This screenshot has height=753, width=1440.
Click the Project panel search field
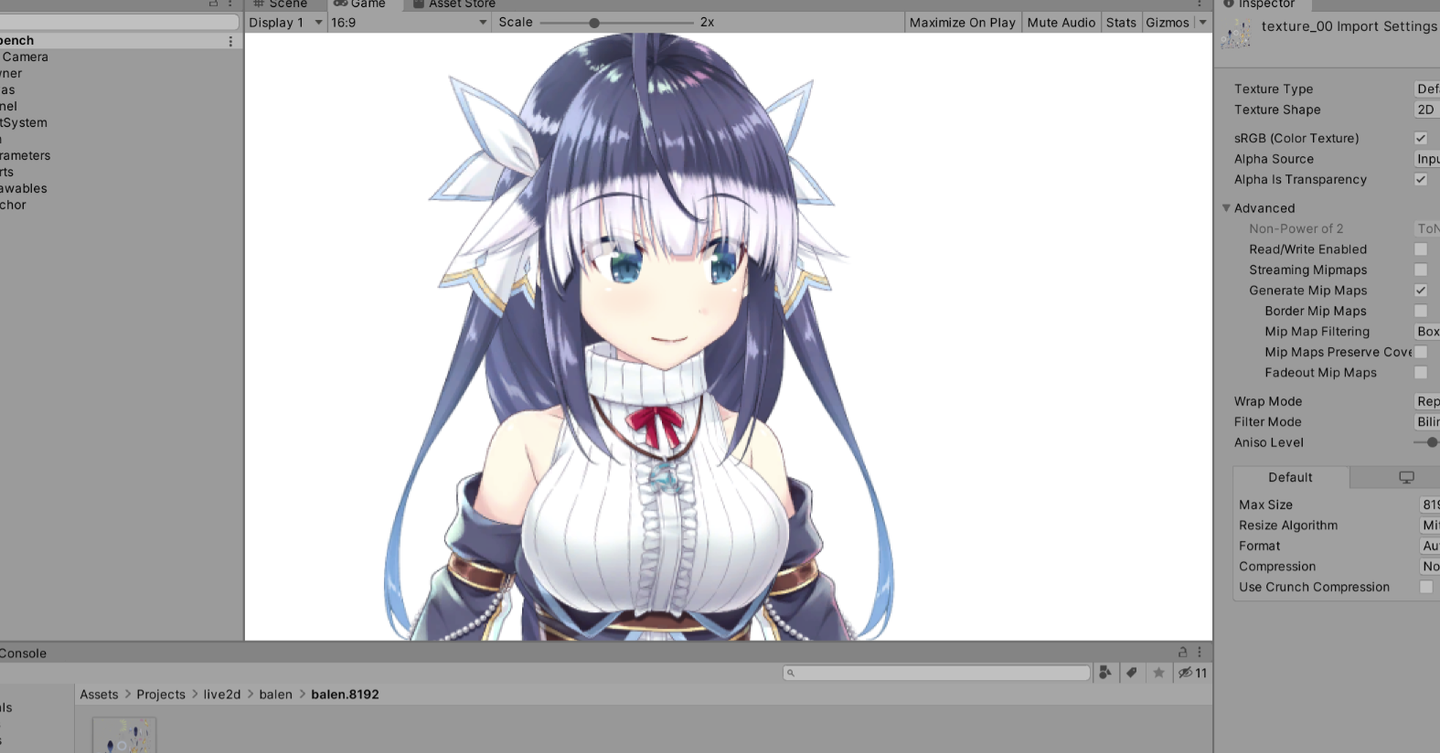pyautogui.click(x=936, y=673)
